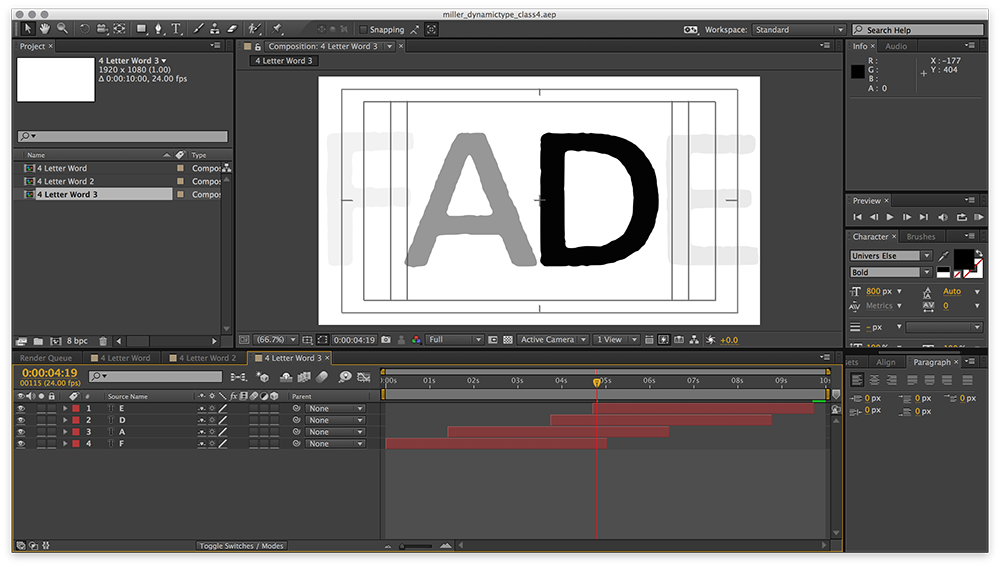This screenshot has height=567, width=1000.
Task: Take a snapshot with camera icon
Action: coord(386,340)
